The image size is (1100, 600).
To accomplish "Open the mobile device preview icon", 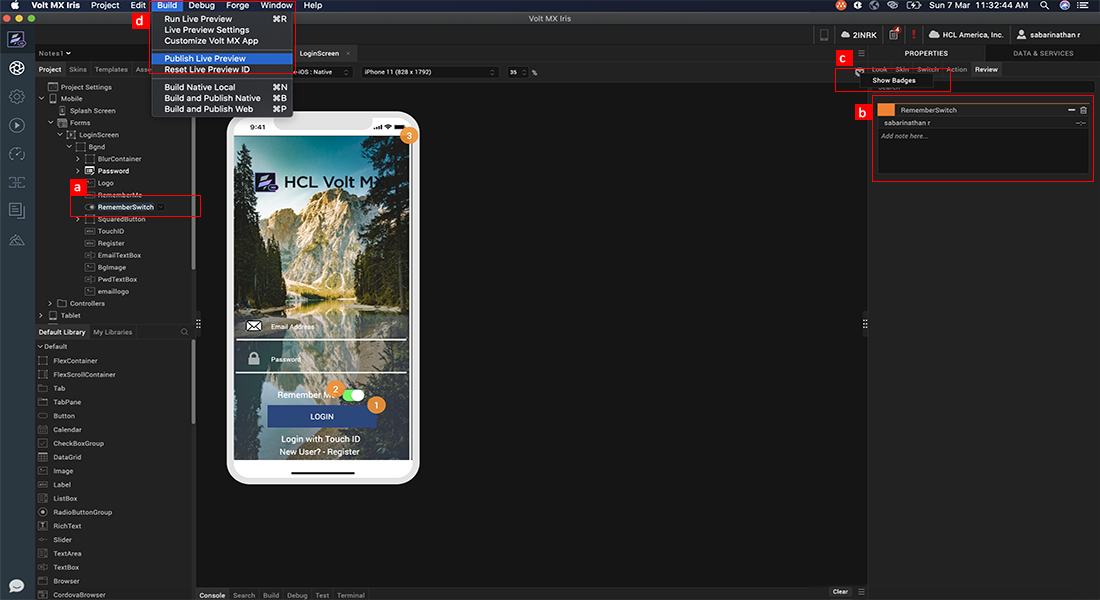I will click(x=824, y=34).
